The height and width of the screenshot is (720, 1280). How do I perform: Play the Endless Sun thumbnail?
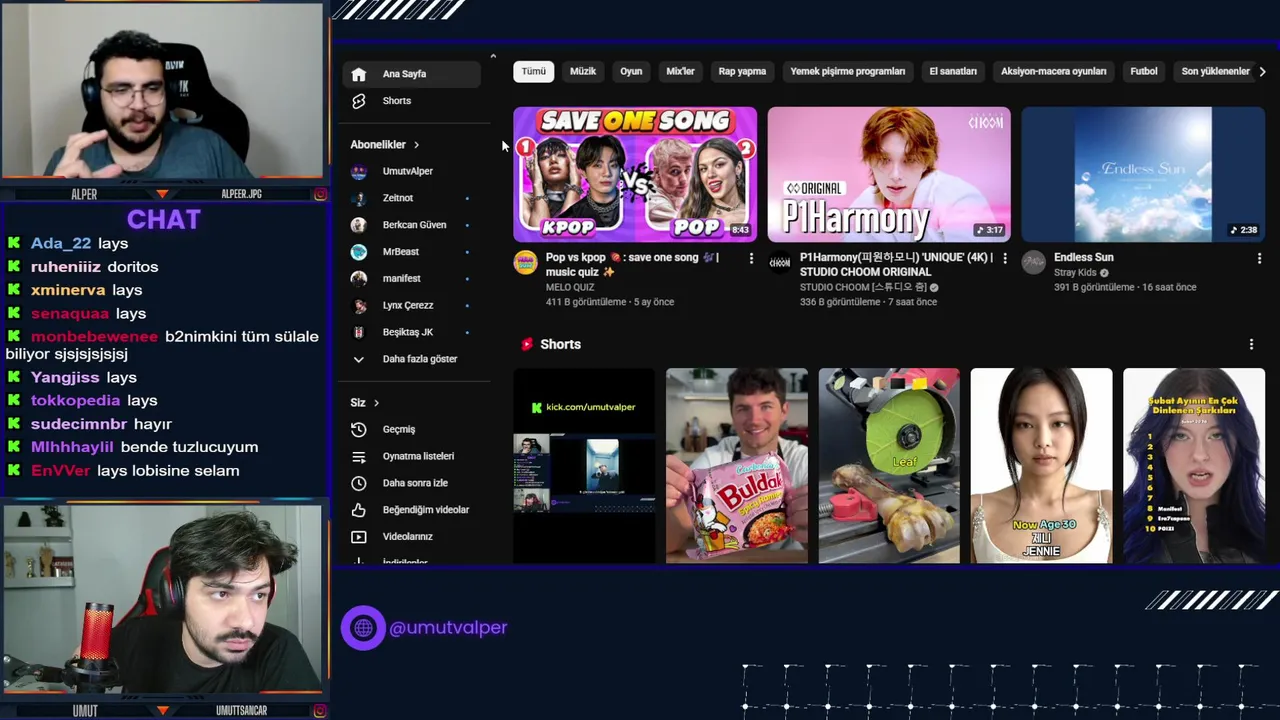(x=1143, y=174)
